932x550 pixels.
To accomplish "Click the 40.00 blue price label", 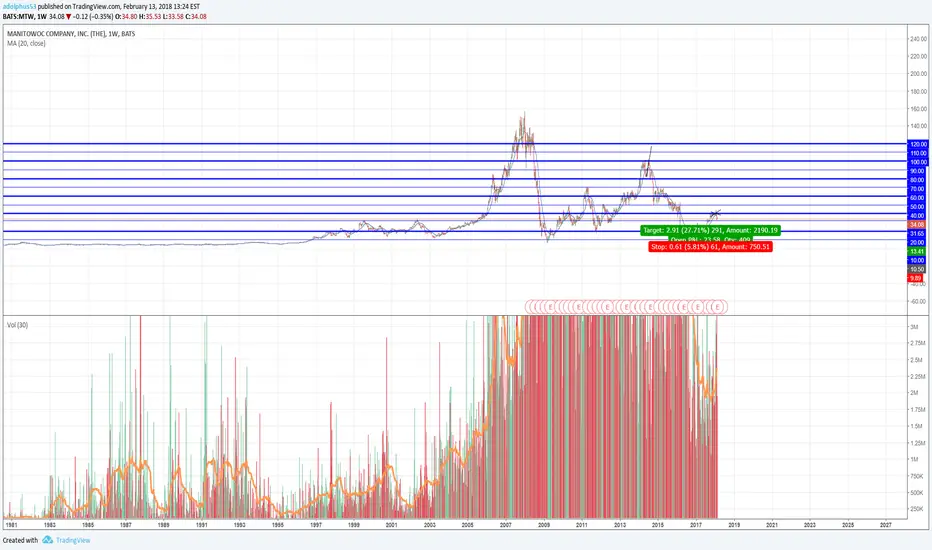I will coord(918,215).
